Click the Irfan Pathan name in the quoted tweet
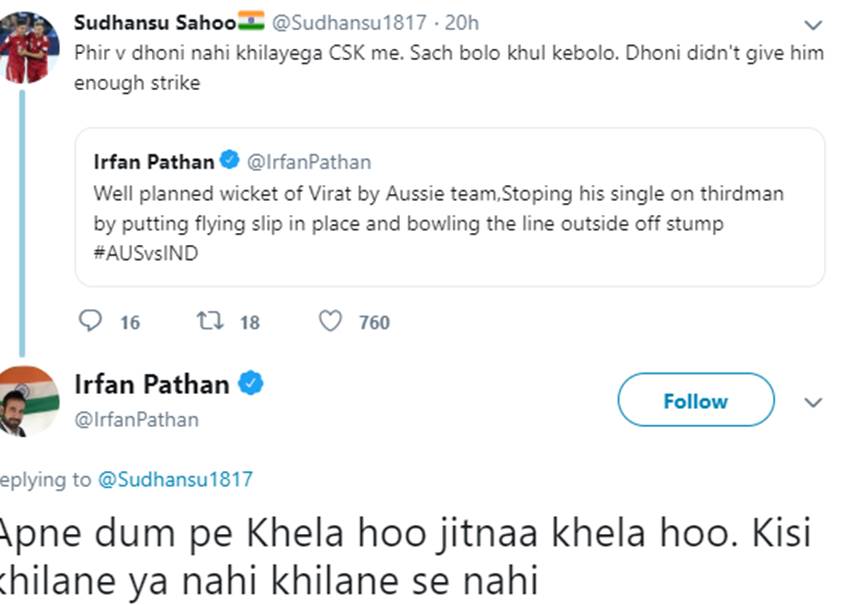The height and width of the screenshot is (605, 850). point(153,161)
